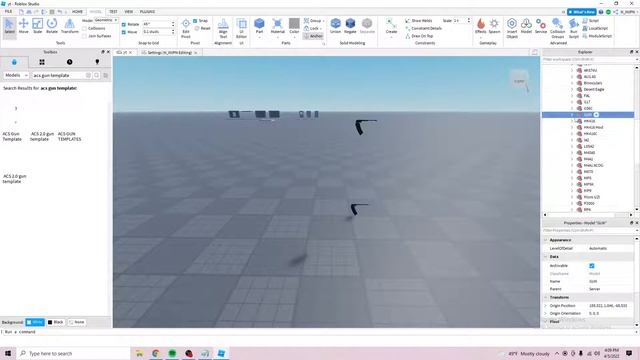Viewport: 640px width, 360px height.
Task: Toggle the pivot Snap checkbox
Action: [195, 21]
